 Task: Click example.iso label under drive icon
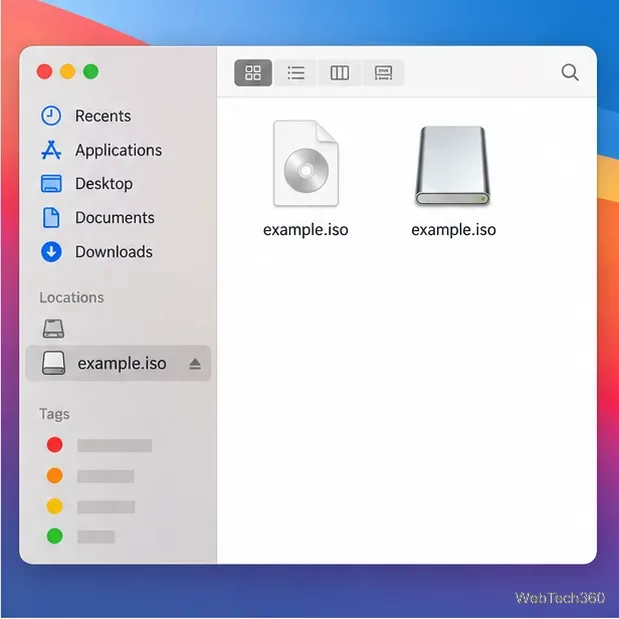point(454,230)
